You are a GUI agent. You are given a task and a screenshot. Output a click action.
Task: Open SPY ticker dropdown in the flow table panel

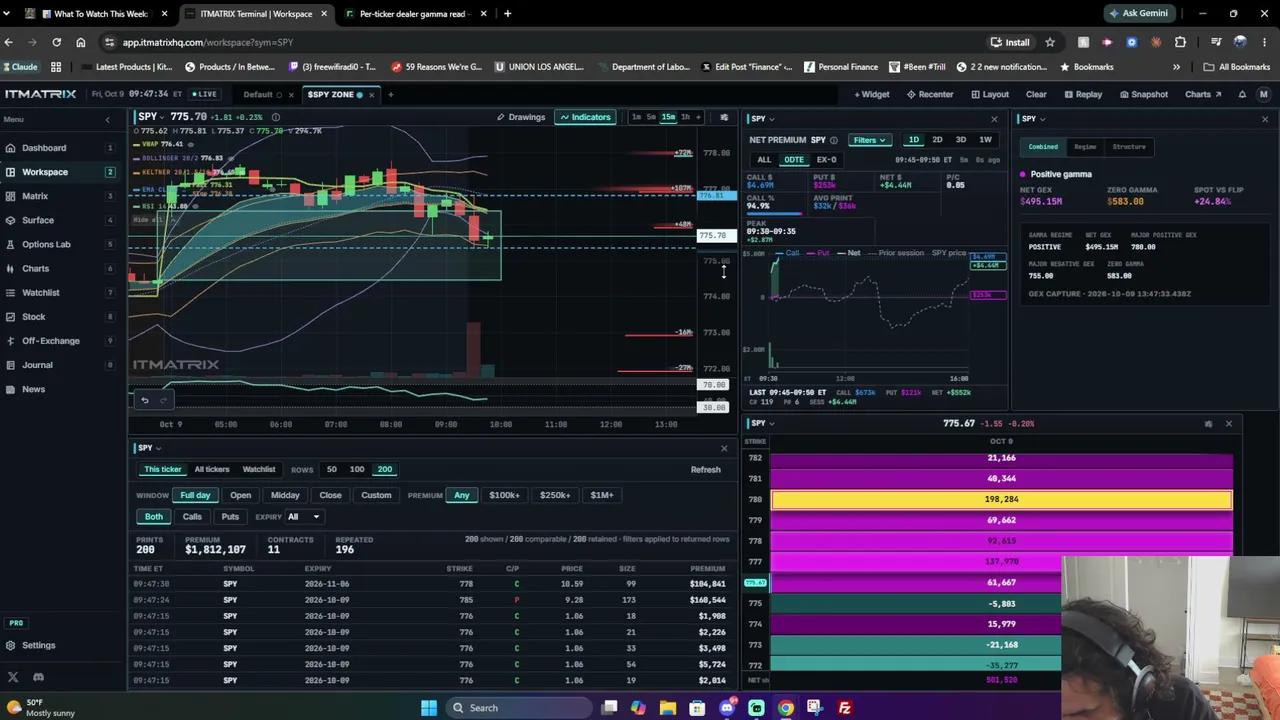click(x=150, y=448)
